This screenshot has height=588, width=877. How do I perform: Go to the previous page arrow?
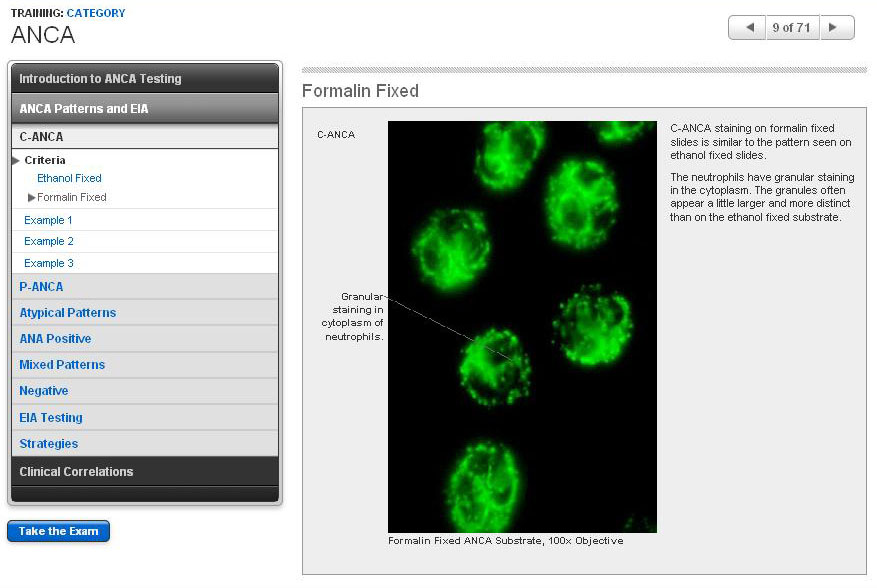click(746, 28)
